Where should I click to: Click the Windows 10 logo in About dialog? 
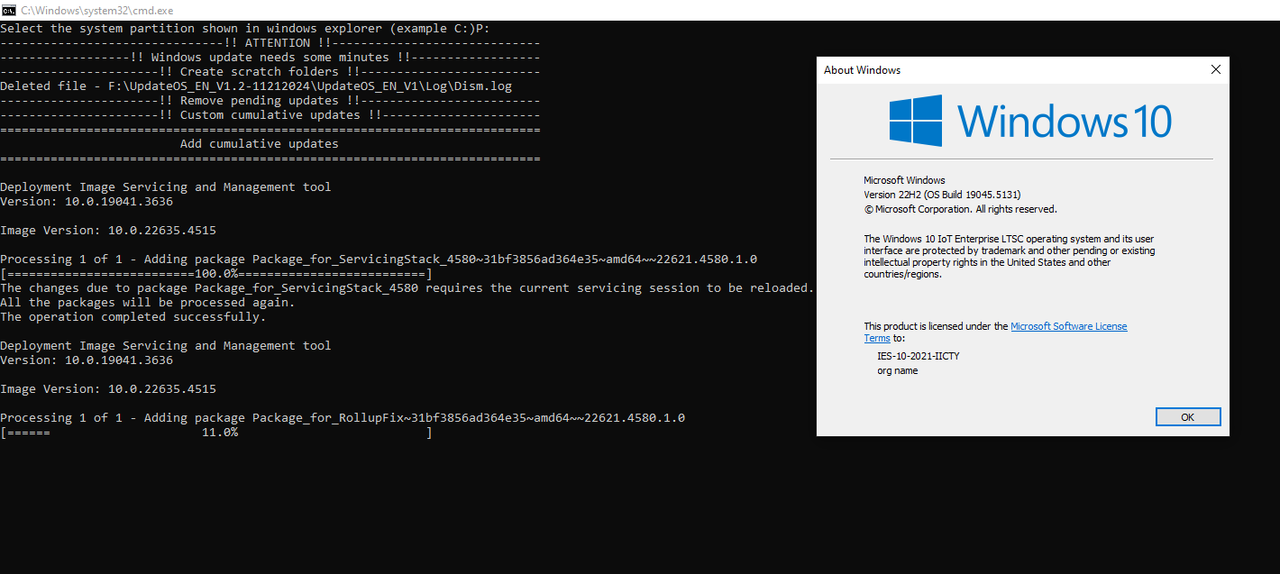(1030, 120)
